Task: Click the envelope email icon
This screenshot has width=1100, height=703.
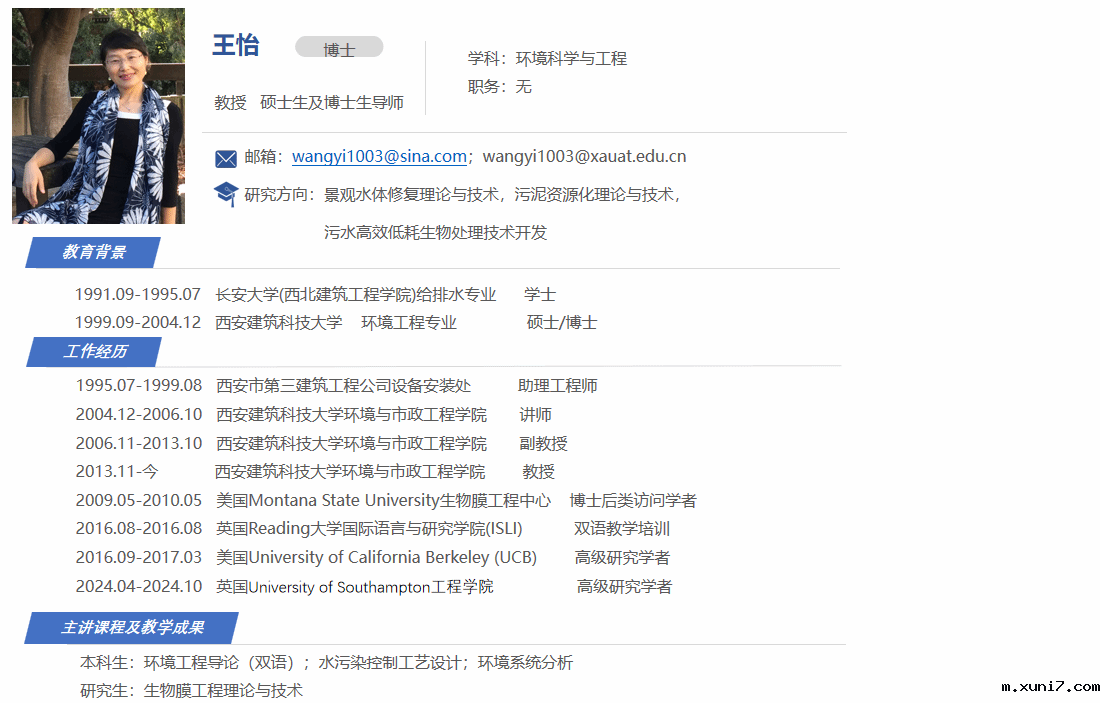Action: [226, 158]
